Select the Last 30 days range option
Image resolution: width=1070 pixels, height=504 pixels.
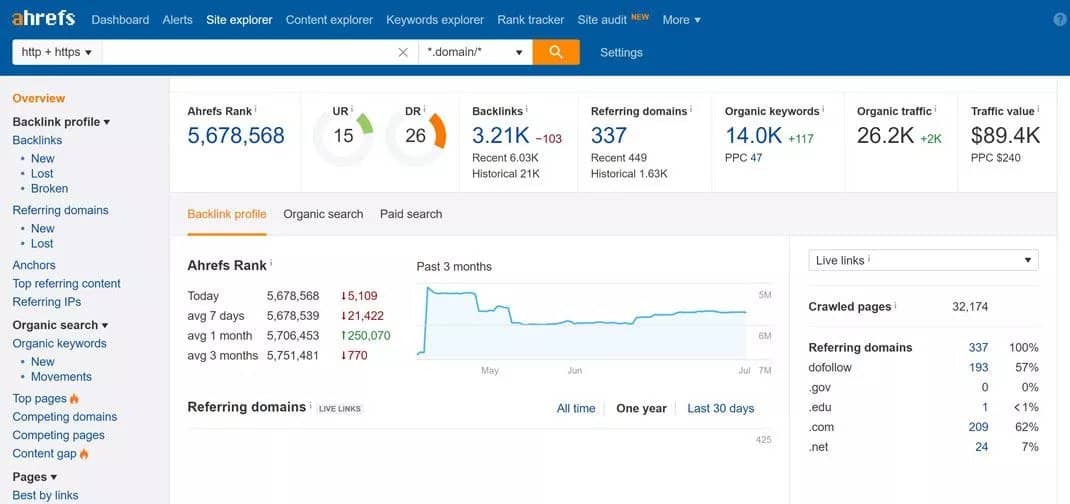[x=720, y=408]
